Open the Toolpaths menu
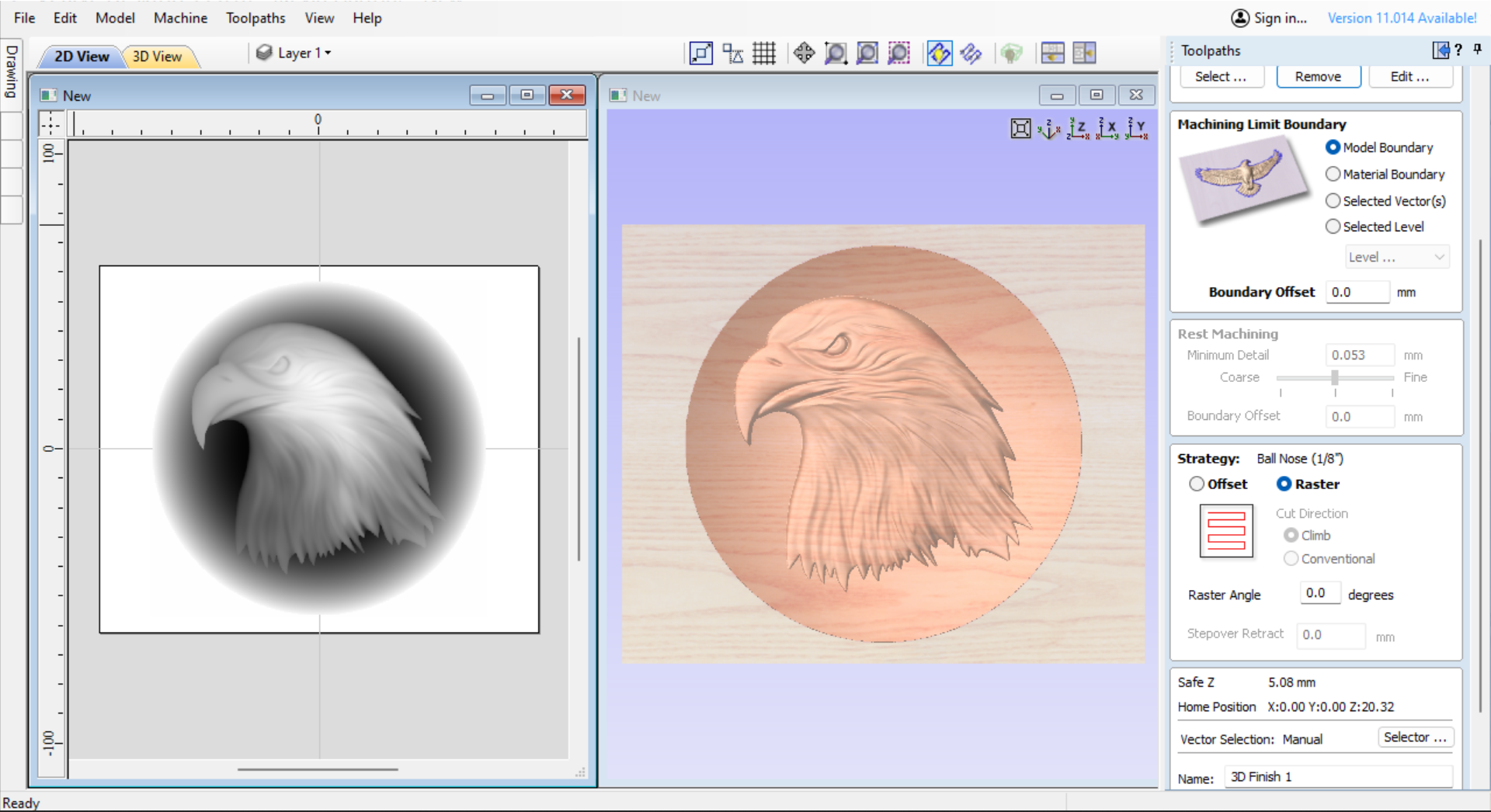This screenshot has height=812, width=1491. [255, 18]
